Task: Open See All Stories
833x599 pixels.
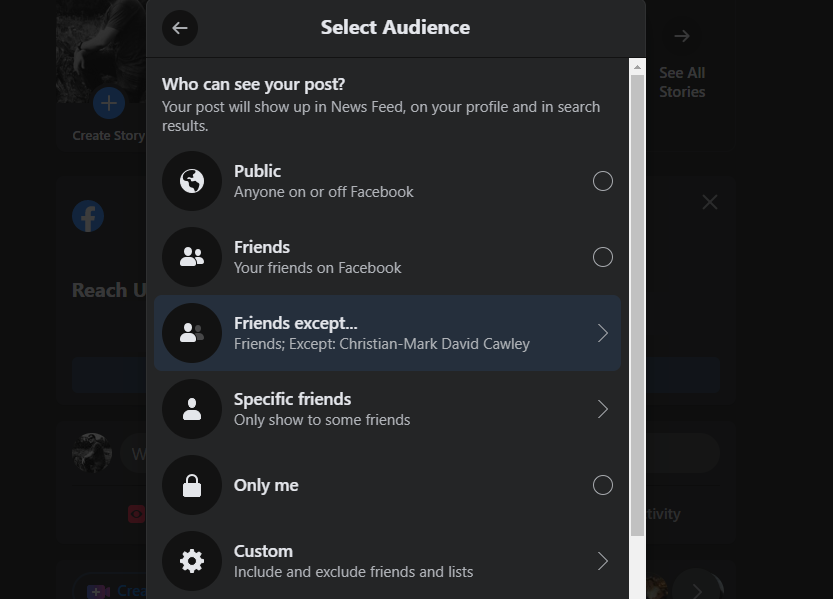Action: point(682,82)
